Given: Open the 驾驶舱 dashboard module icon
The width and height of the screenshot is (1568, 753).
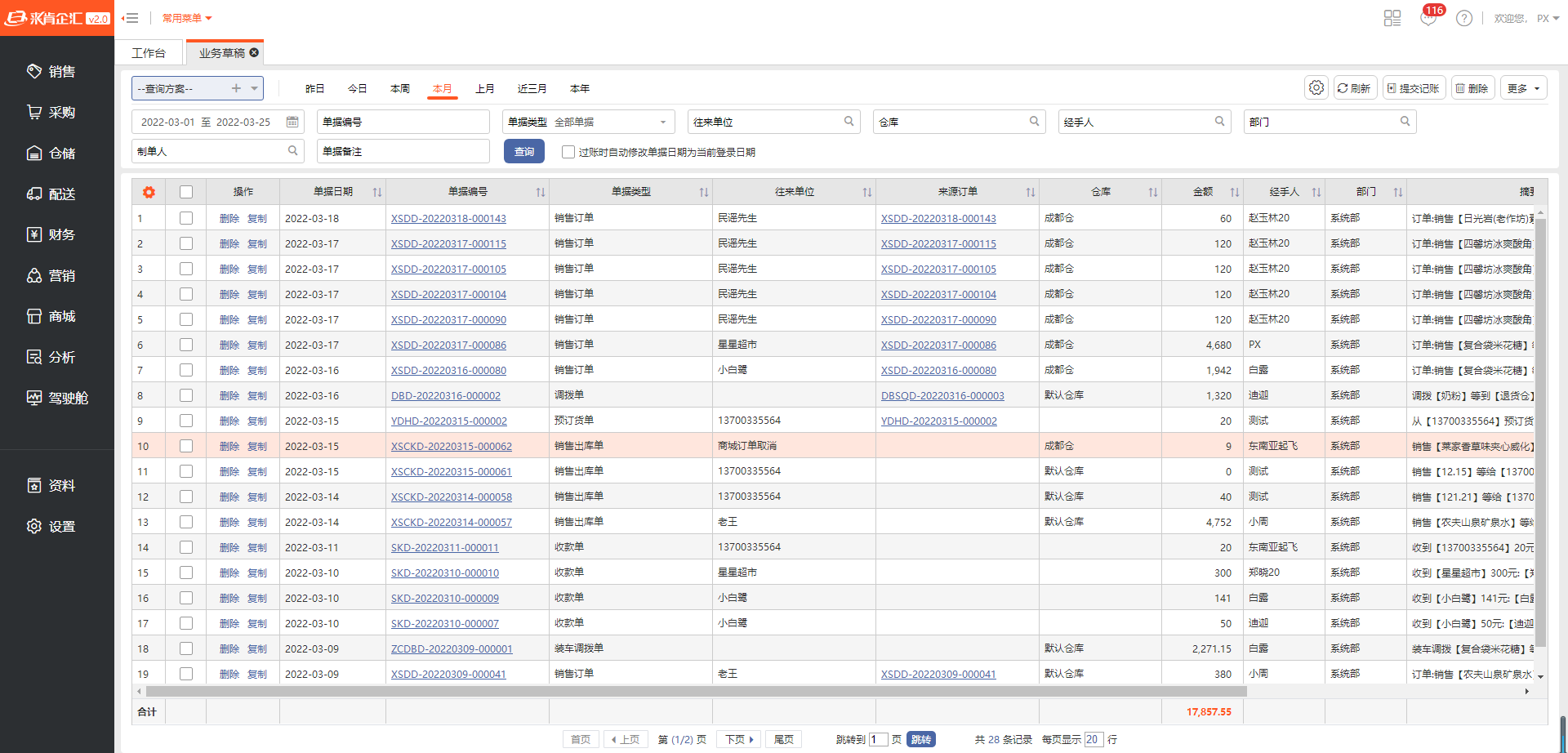Looking at the screenshot, I should 34,398.
